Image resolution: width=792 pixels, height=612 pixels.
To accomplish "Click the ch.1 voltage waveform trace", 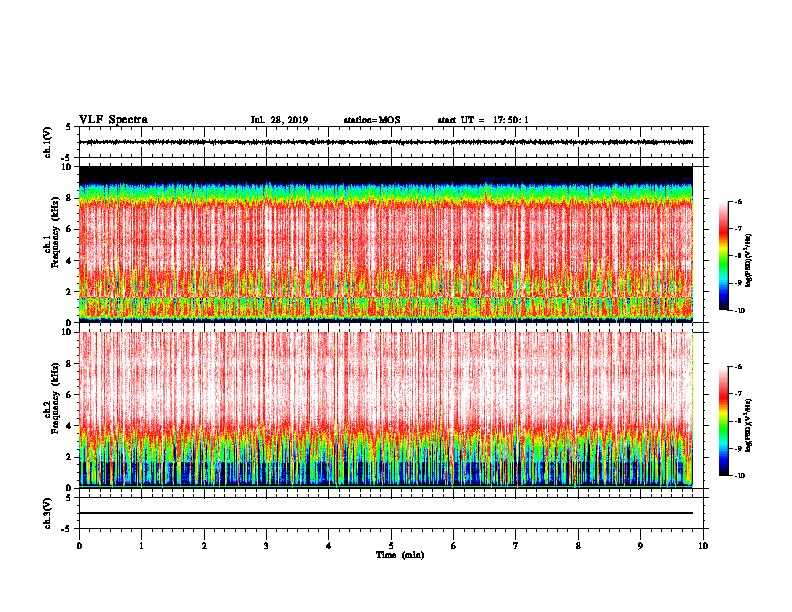I will tap(386, 142).
